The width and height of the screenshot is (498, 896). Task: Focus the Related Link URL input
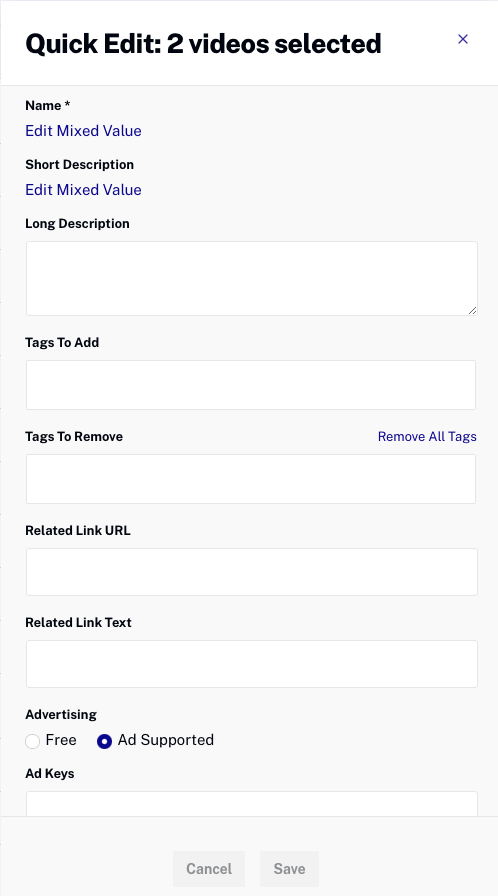coord(252,572)
